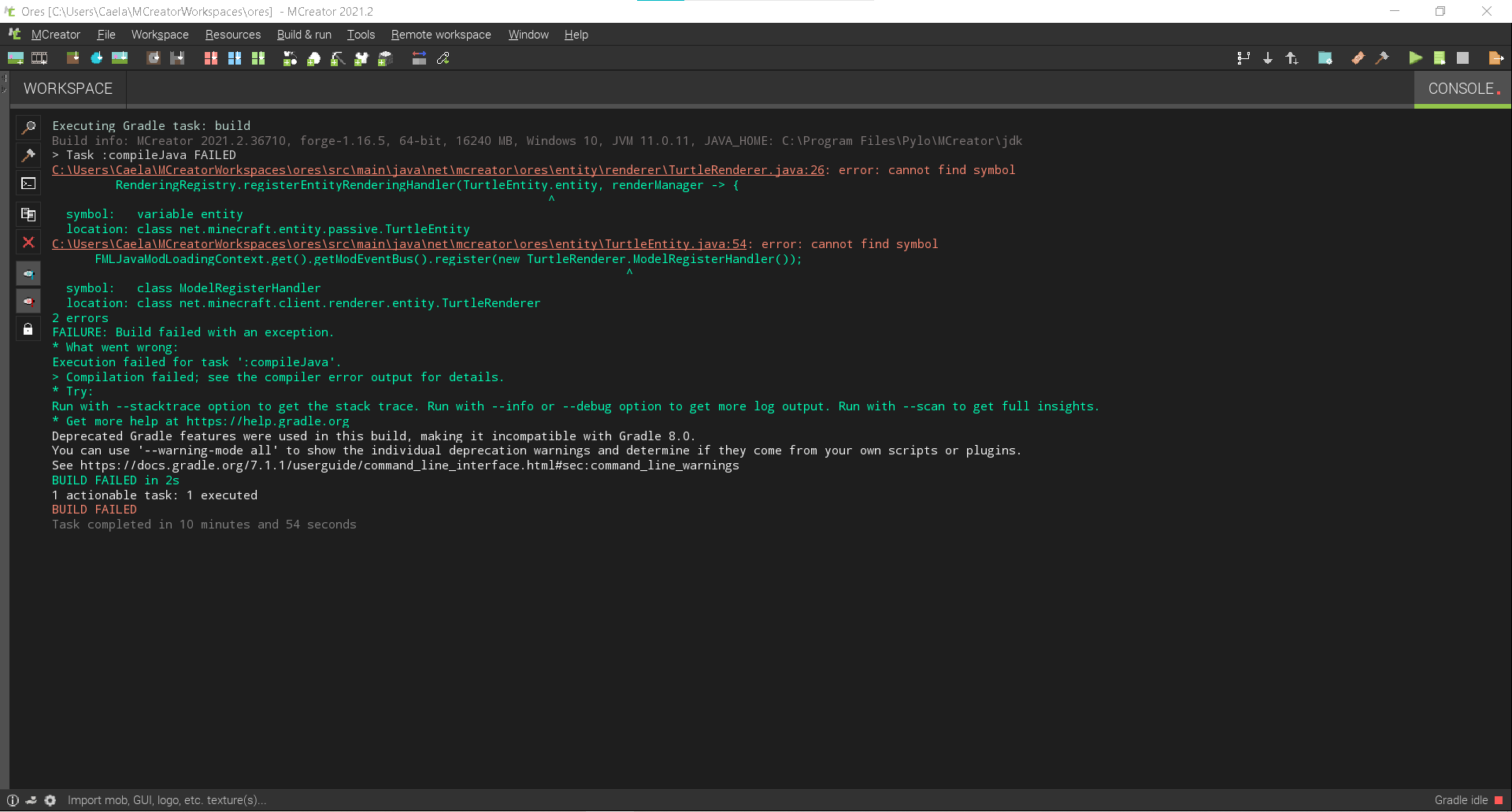Open workspace settings folder icon
This screenshot has height=812, width=1512.
click(x=1325, y=58)
